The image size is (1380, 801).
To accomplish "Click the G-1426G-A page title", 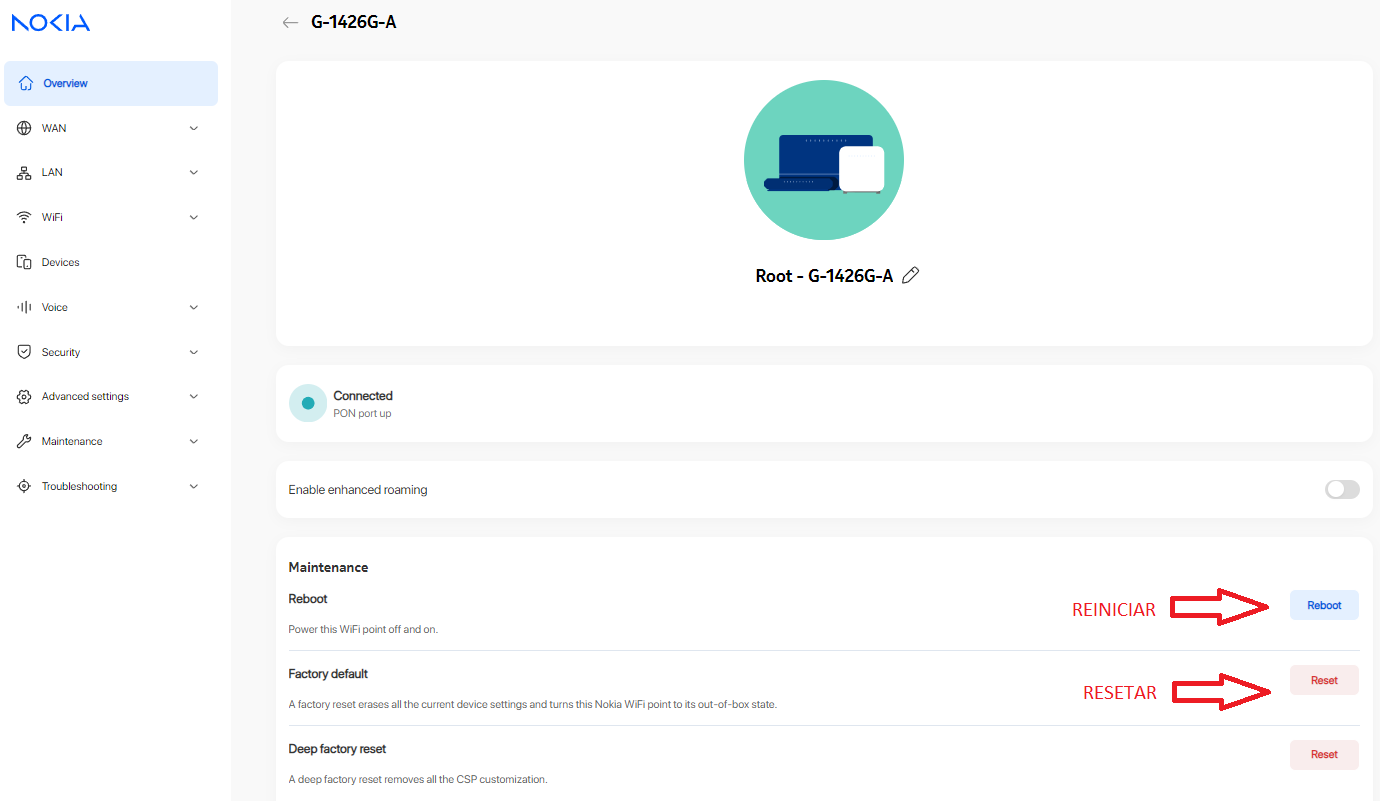I will pyautogui.click(x=354, y=22).
